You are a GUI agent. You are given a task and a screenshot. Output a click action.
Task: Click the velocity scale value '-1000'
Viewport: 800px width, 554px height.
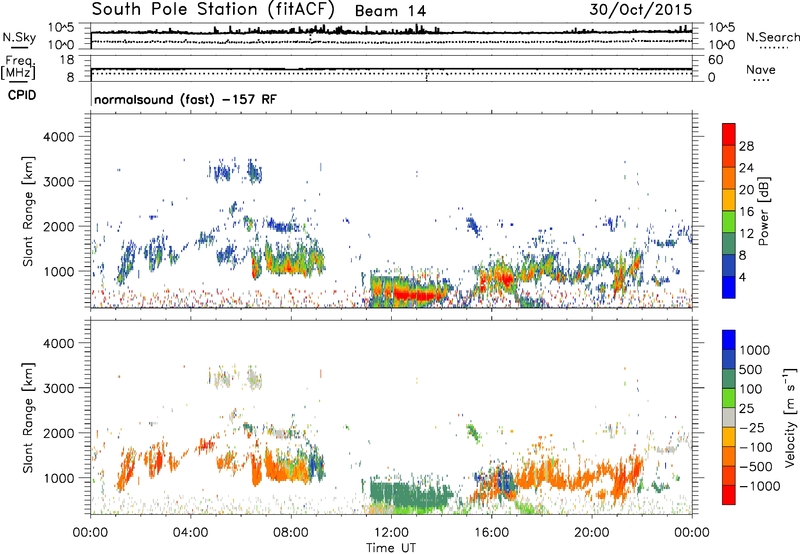pos(759,486)
